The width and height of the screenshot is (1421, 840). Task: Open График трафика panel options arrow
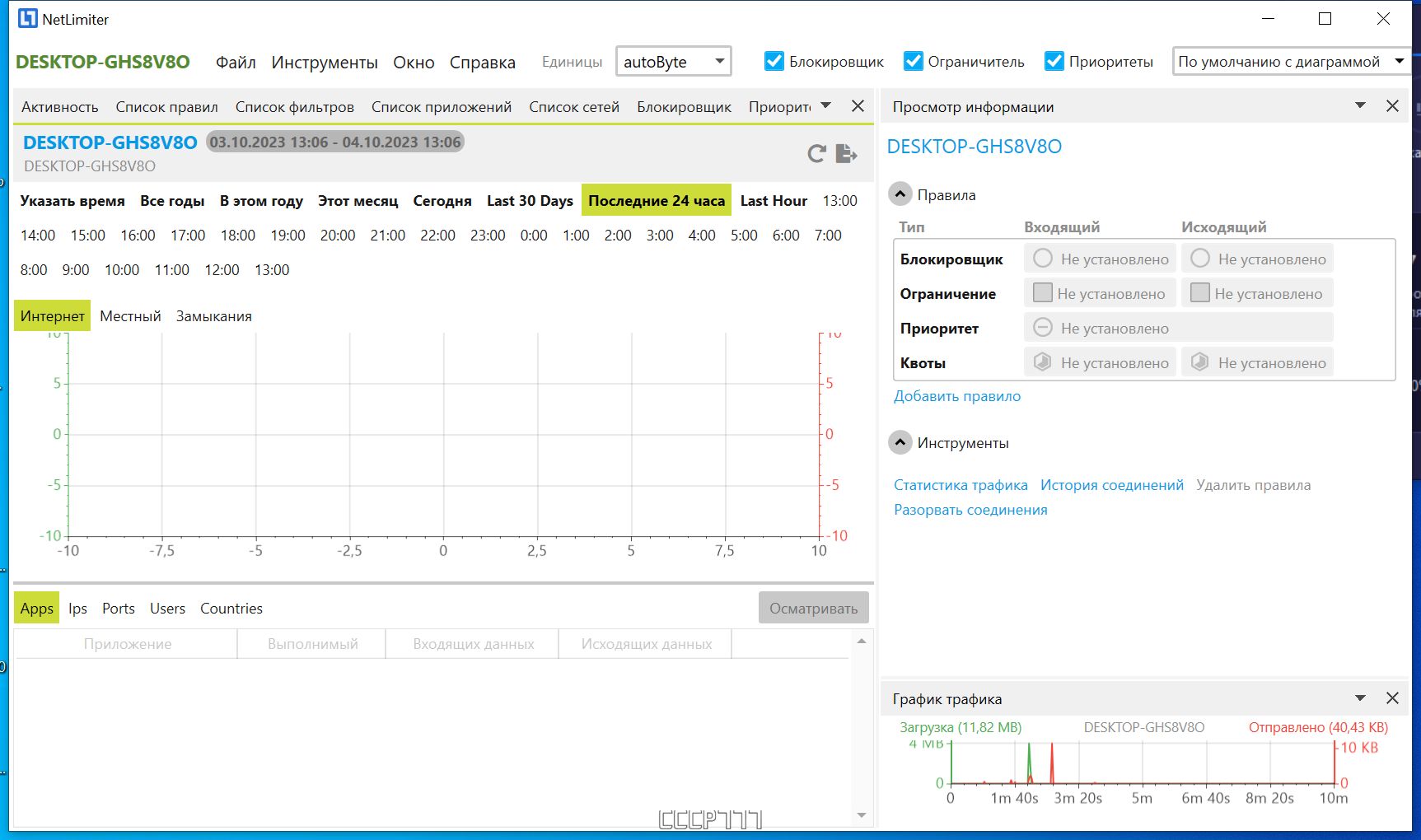tap(1360, 698)
